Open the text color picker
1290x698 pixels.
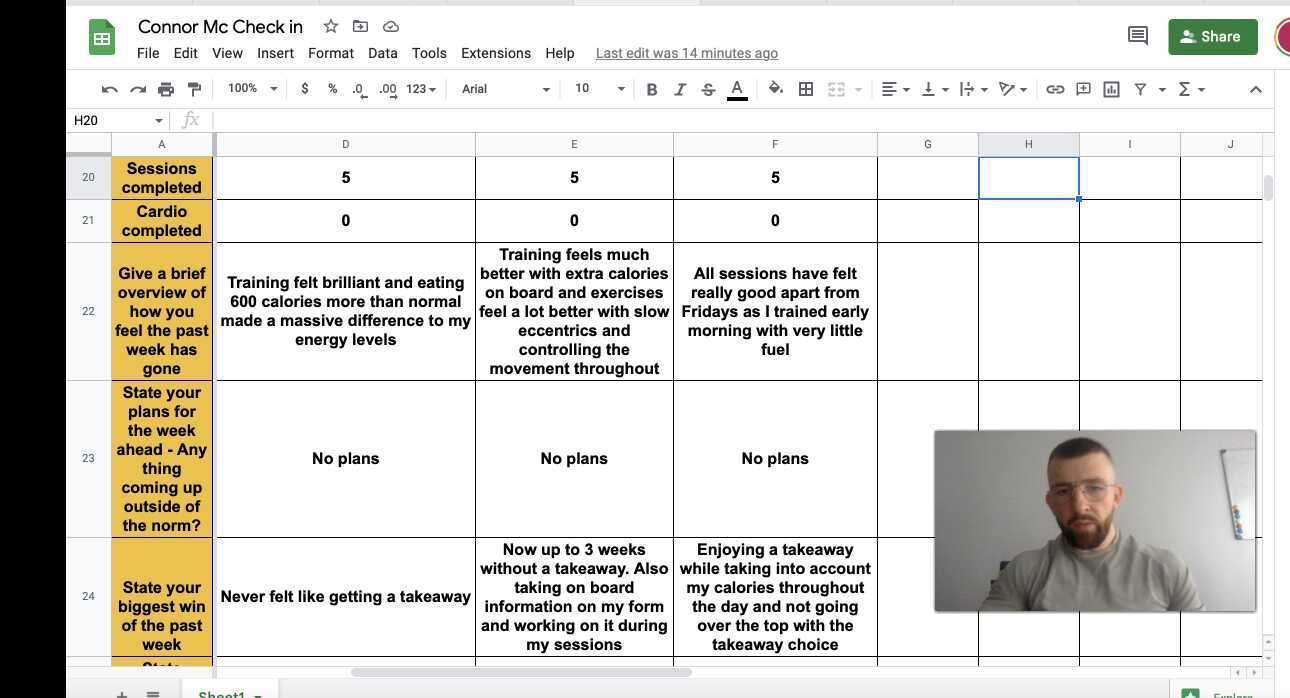point(737,89)
